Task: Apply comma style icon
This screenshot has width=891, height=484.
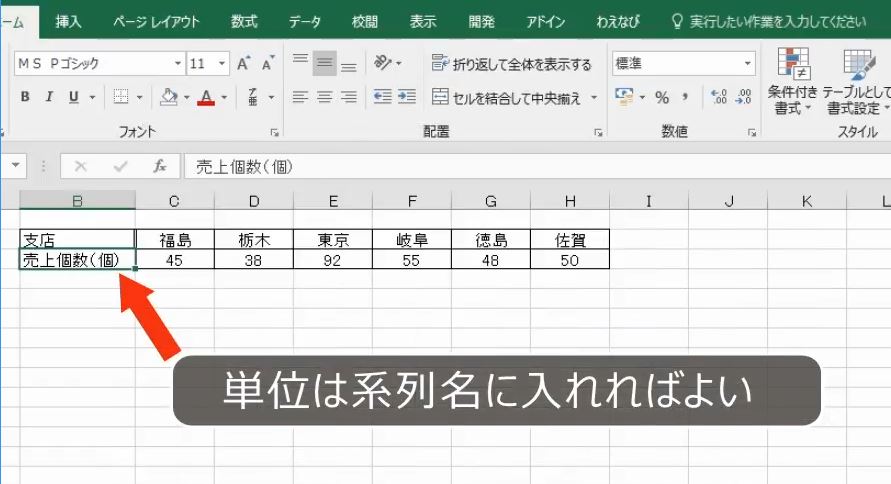Action: [x=685, y=97]
